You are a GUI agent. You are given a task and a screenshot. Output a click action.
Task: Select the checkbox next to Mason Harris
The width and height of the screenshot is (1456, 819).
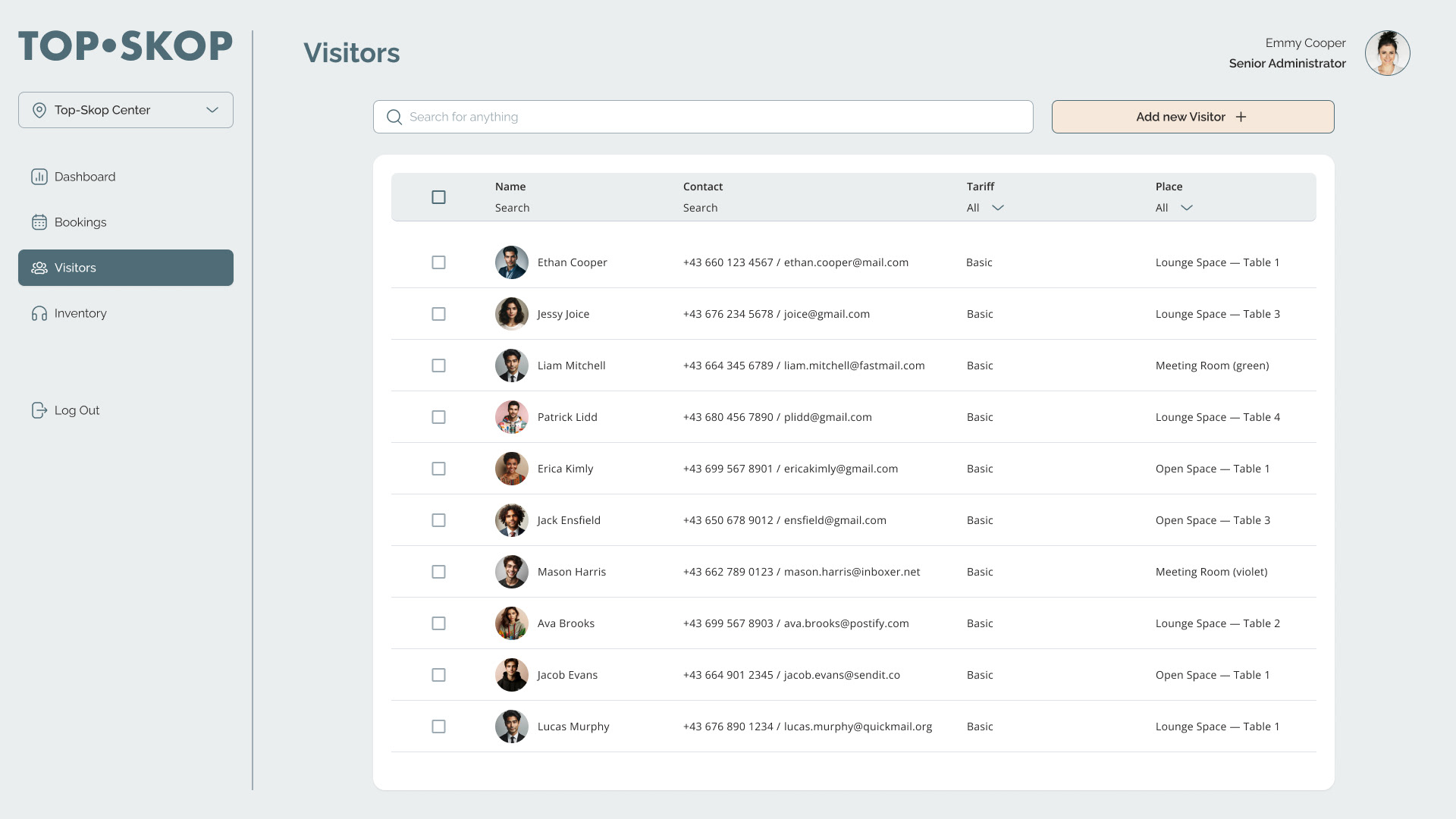tap(438, 572)
